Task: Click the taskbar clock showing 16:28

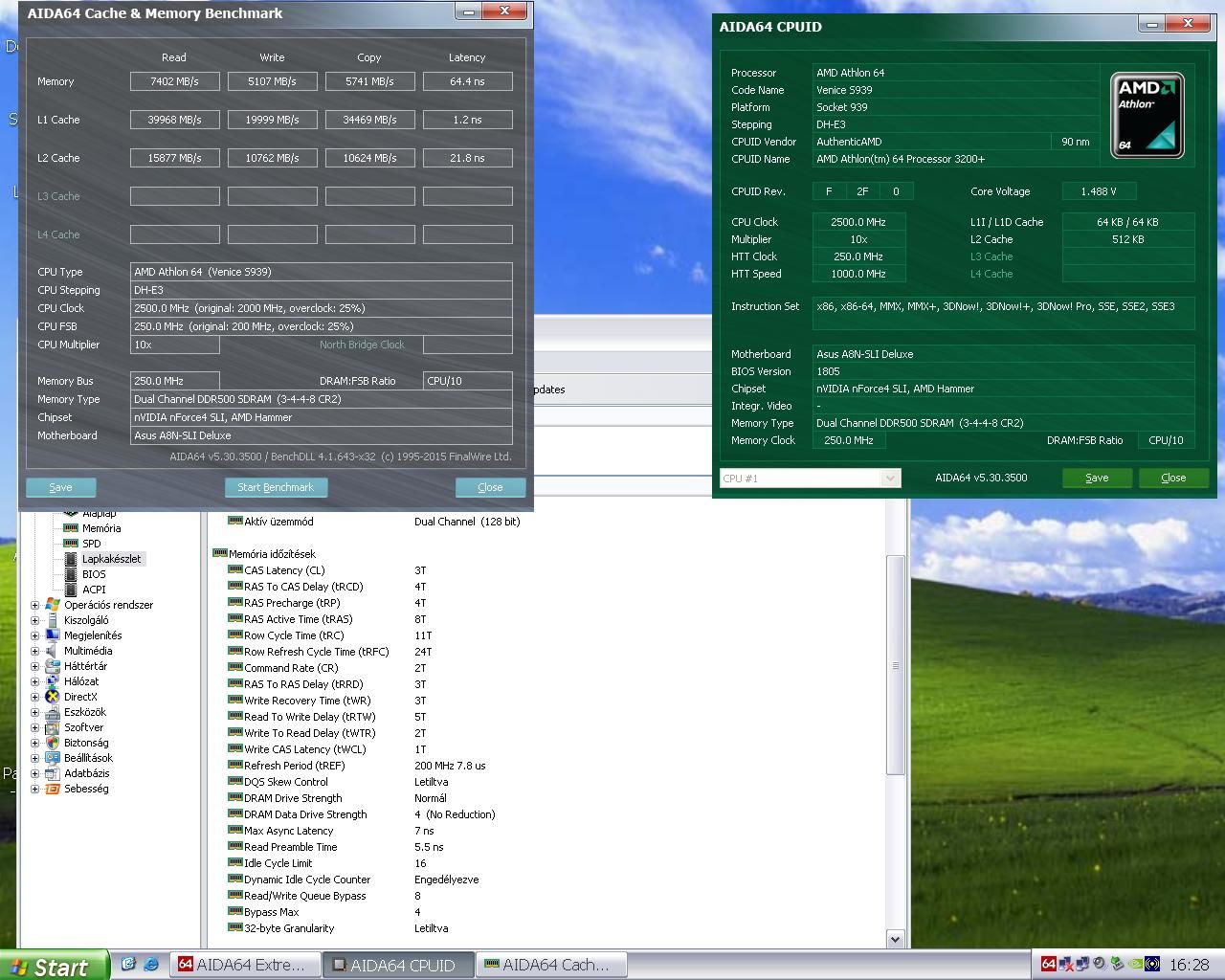Action: tap(1189, 965)
